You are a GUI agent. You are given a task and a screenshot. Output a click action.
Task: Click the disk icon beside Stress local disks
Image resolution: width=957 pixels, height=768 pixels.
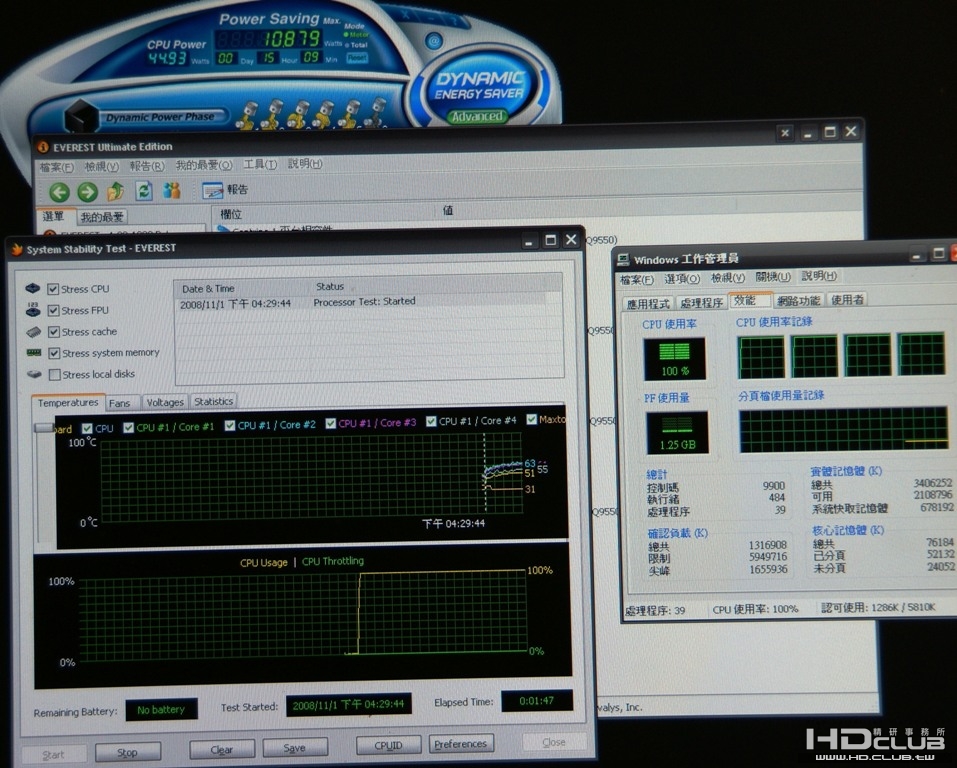tap(34, 374)
